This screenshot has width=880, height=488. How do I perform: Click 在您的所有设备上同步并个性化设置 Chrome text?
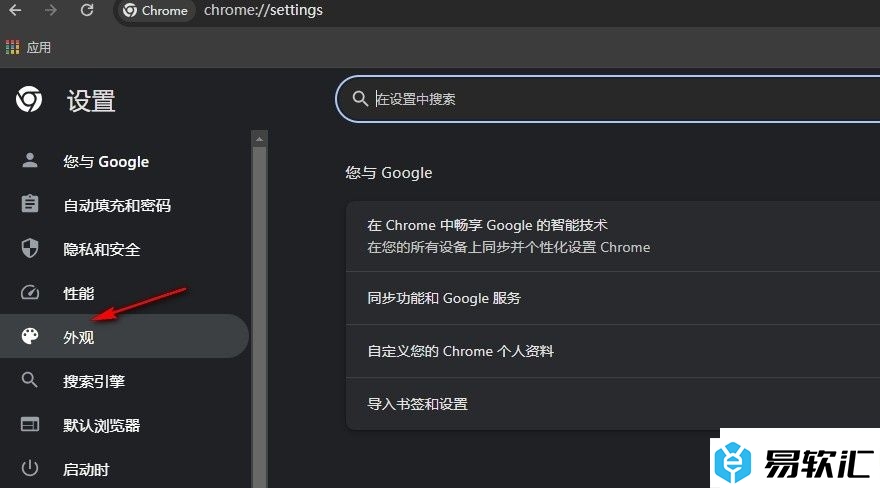click(x=508, y=247)
